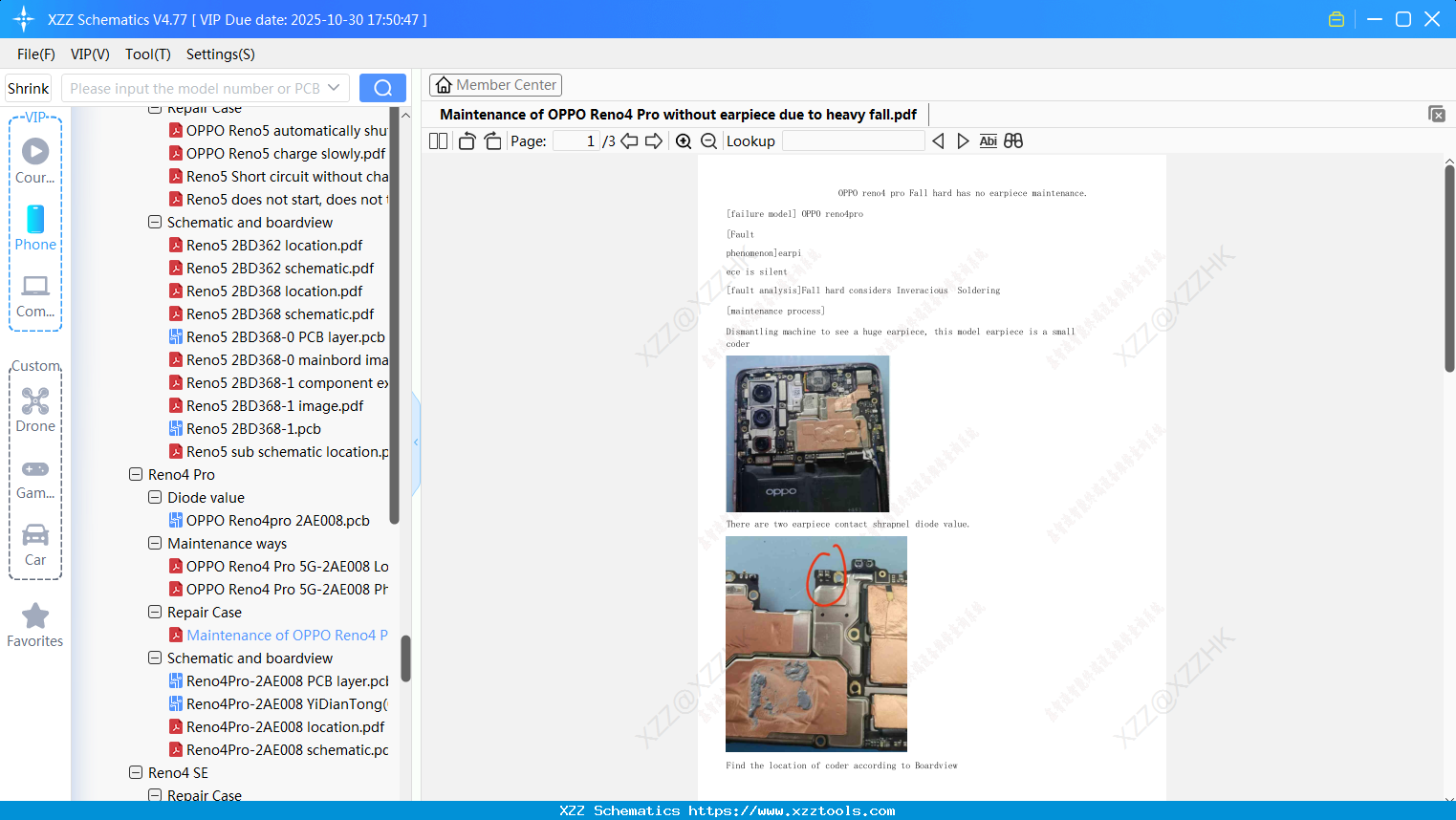Screen dimensions: 1456x820
Task: Open the Game console category
Action: 35,478
